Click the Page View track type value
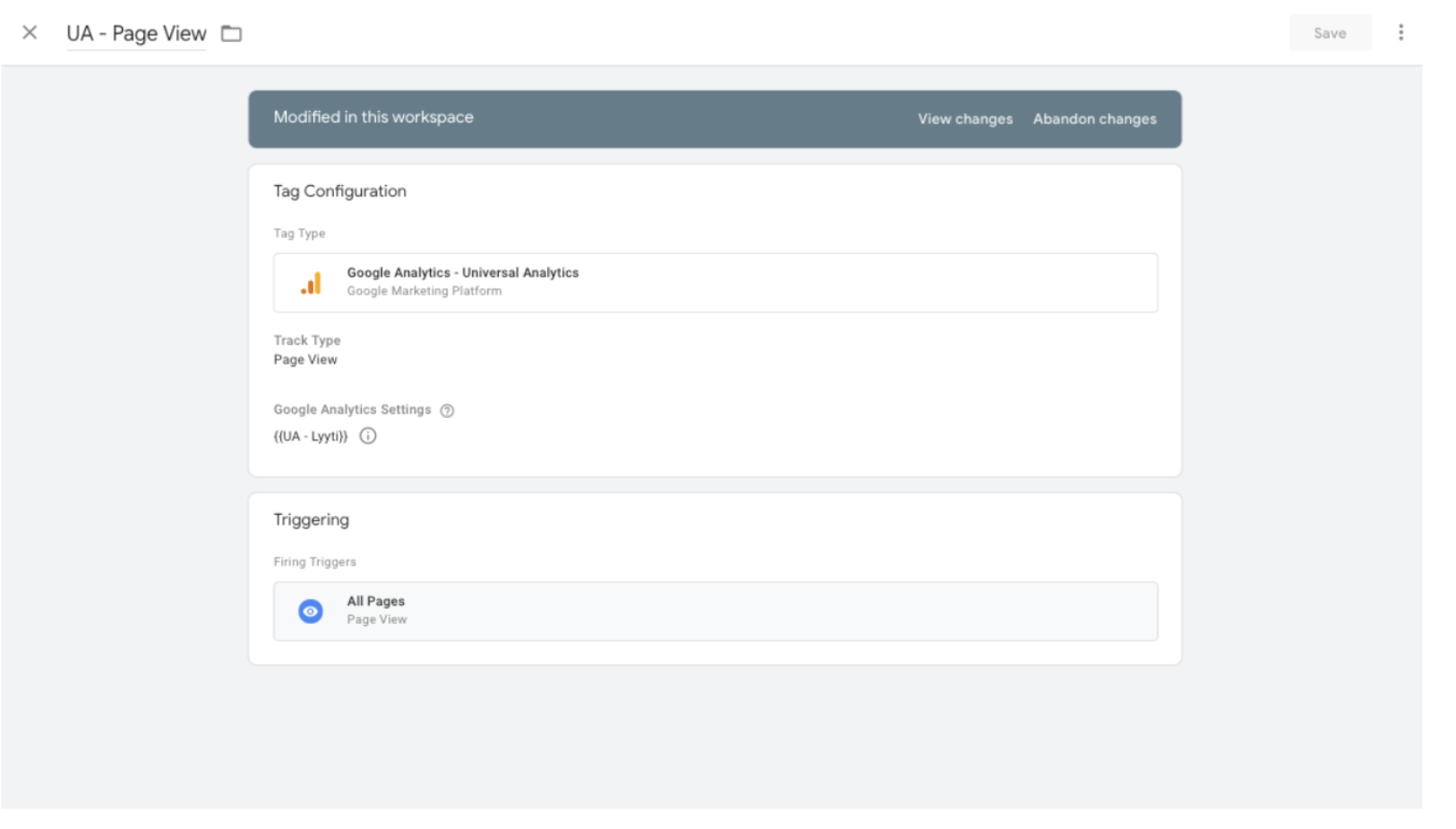This screenshot has height=829, width=1456. tap(305, 360)
